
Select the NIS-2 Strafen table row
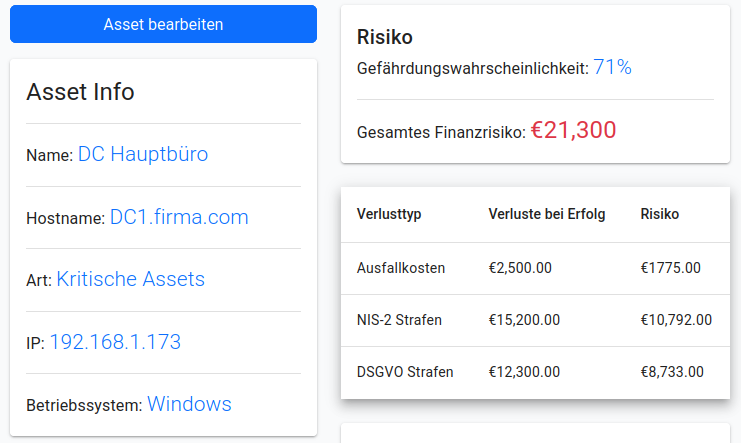(535, 320)
